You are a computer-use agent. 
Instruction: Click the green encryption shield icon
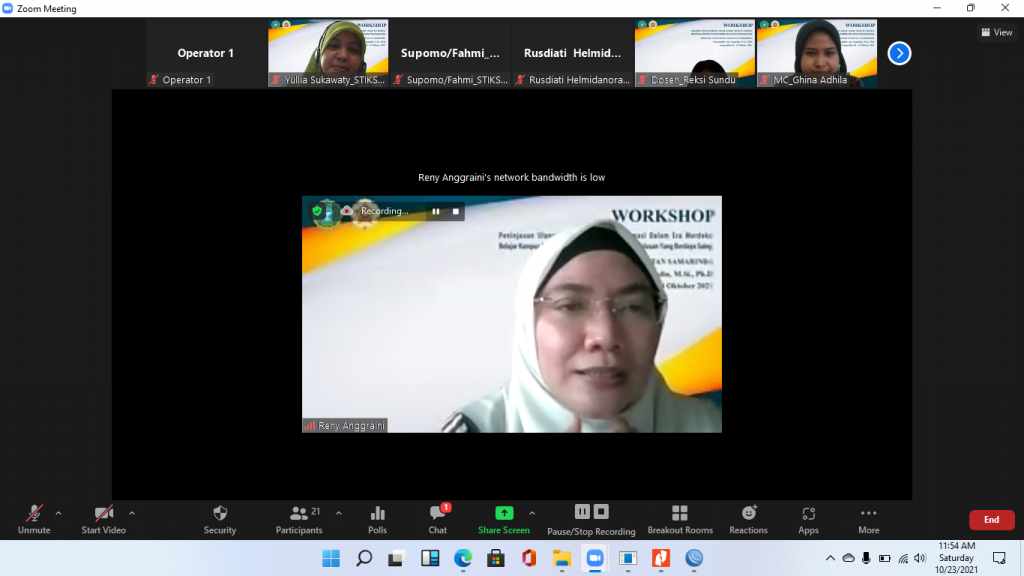pos(318,211)
